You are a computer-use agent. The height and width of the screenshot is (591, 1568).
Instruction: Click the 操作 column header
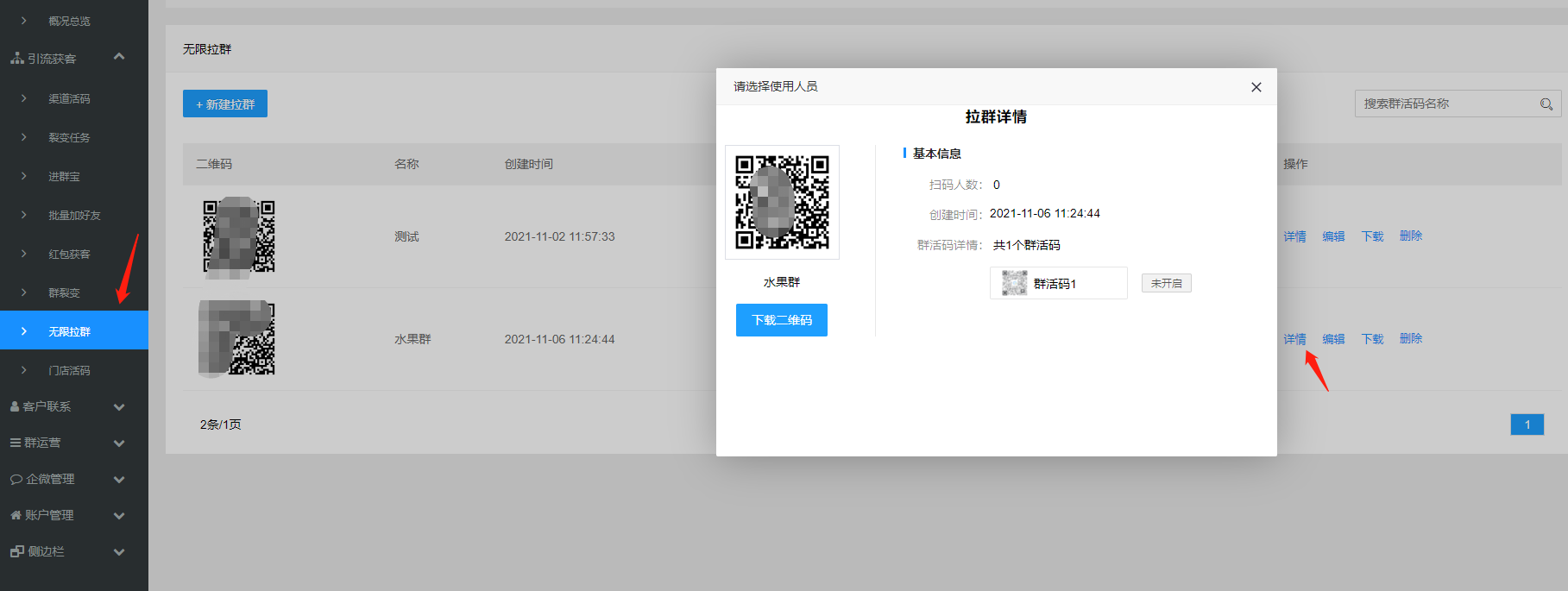pyautogui.click(x=1295, y=164)
